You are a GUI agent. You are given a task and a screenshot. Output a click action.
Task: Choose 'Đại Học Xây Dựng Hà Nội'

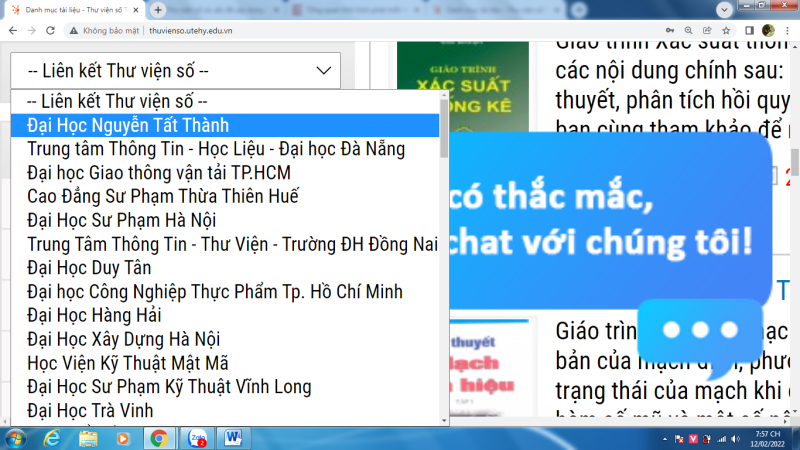[x=225, y=339]
